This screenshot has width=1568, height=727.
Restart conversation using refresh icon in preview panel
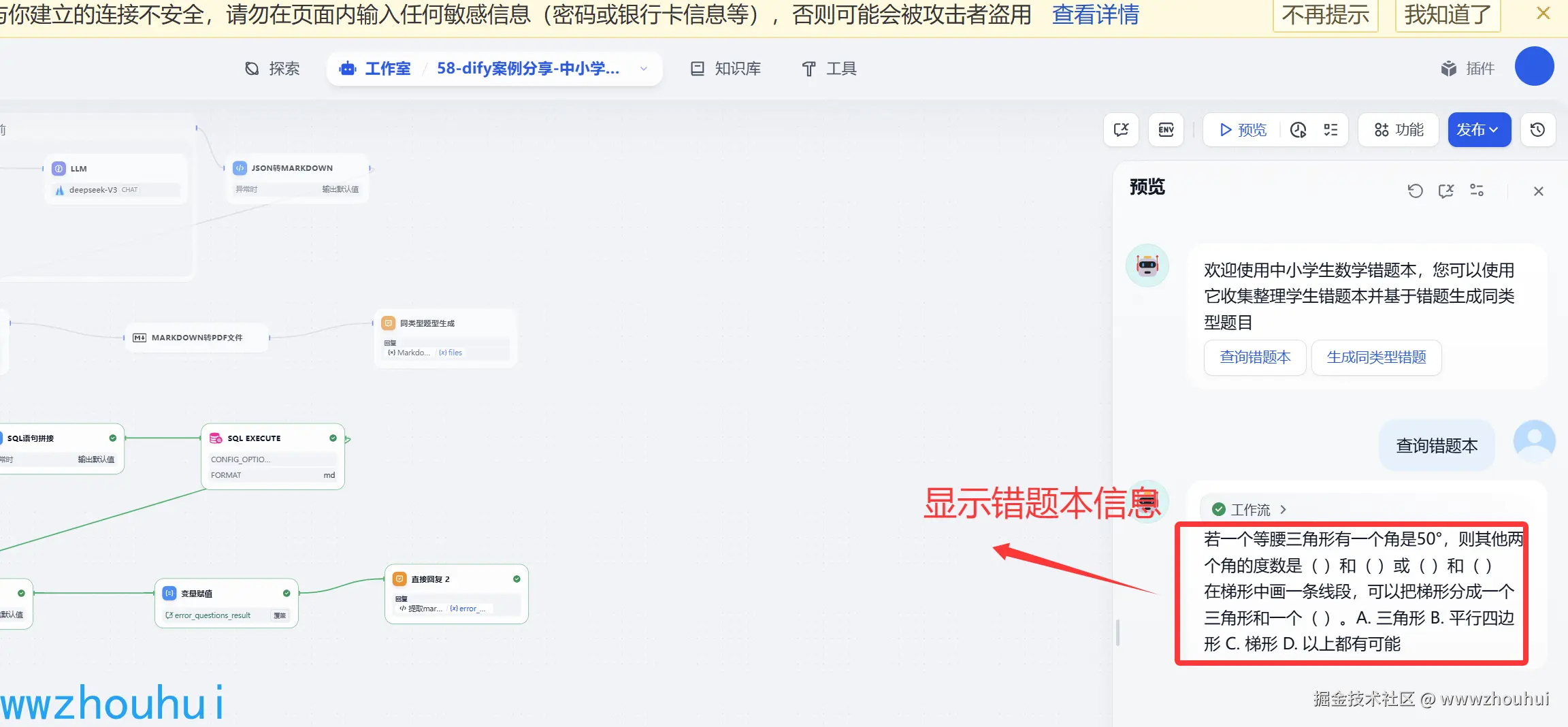tap(1415, 191)
